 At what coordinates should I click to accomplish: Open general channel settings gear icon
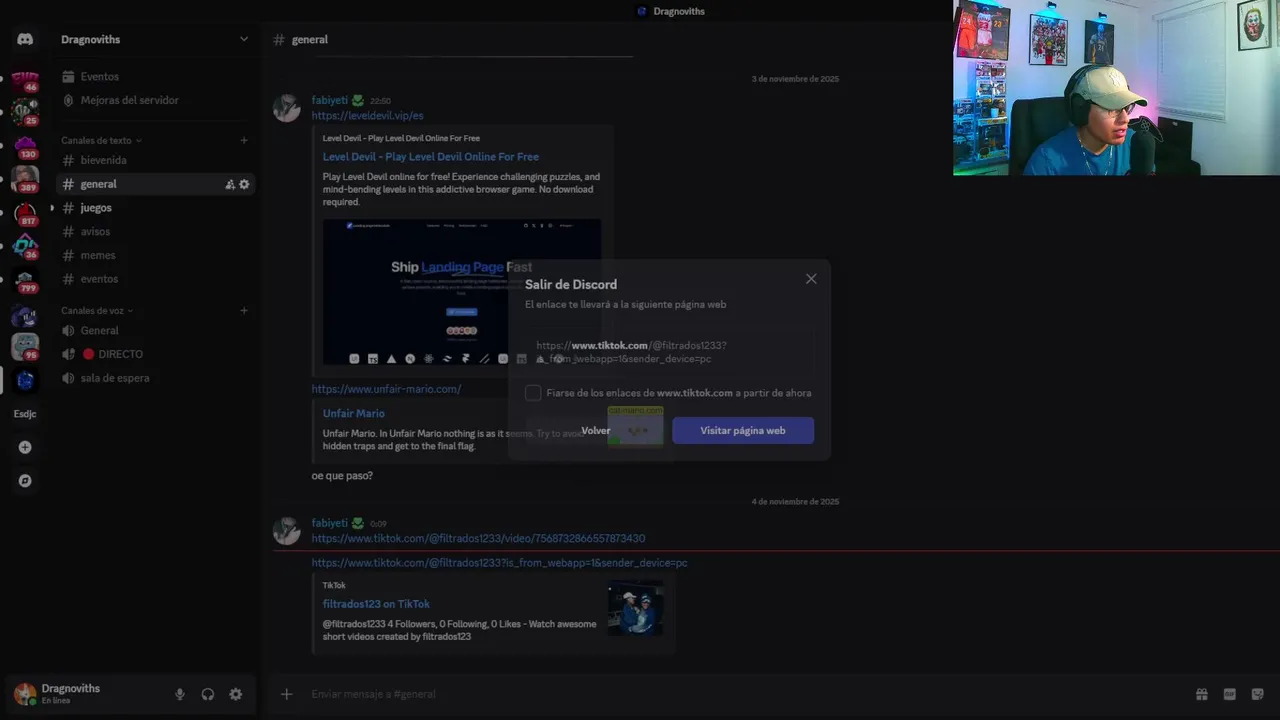244,184
